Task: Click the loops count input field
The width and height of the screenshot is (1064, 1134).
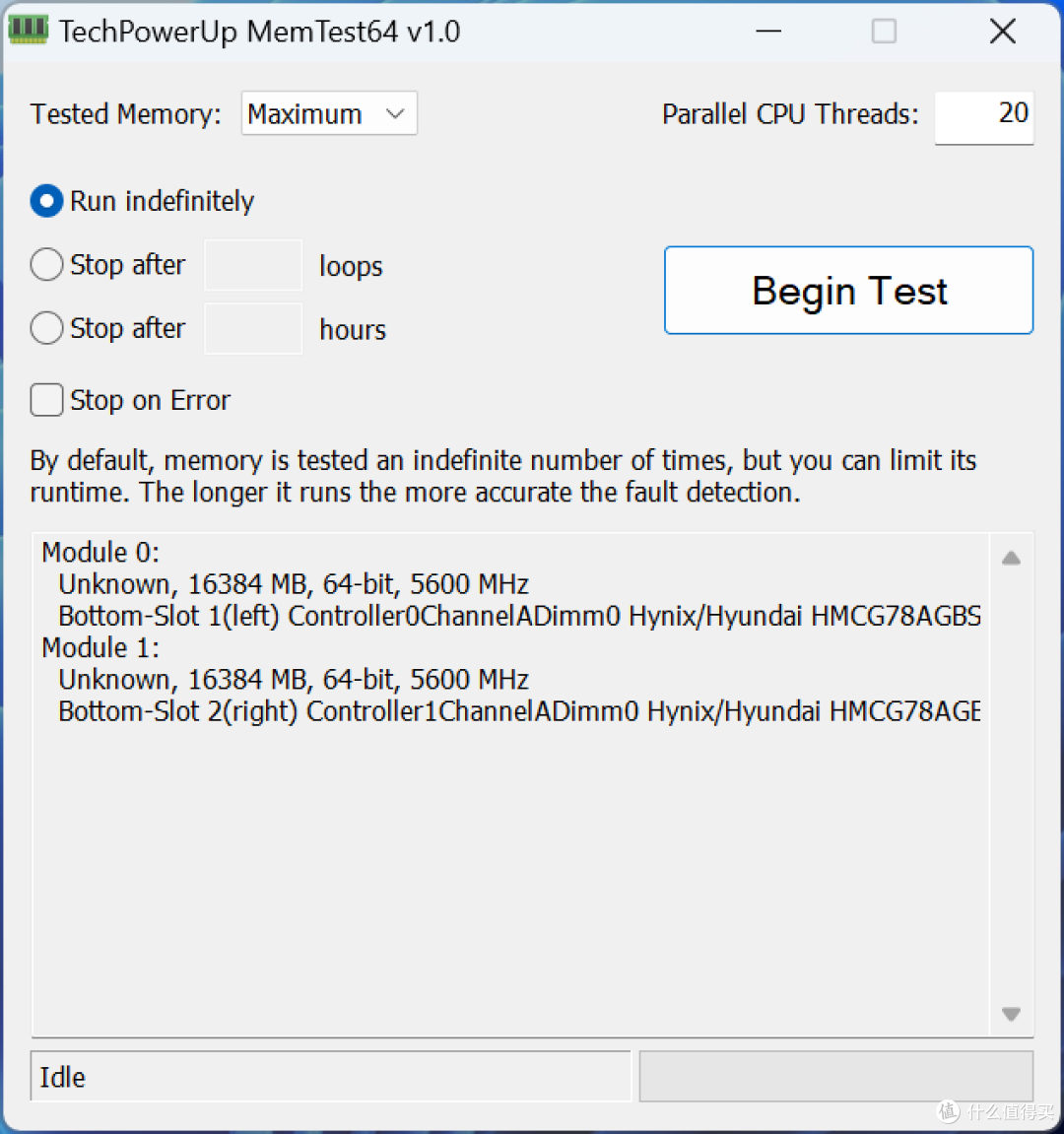Action: (253, 265)
